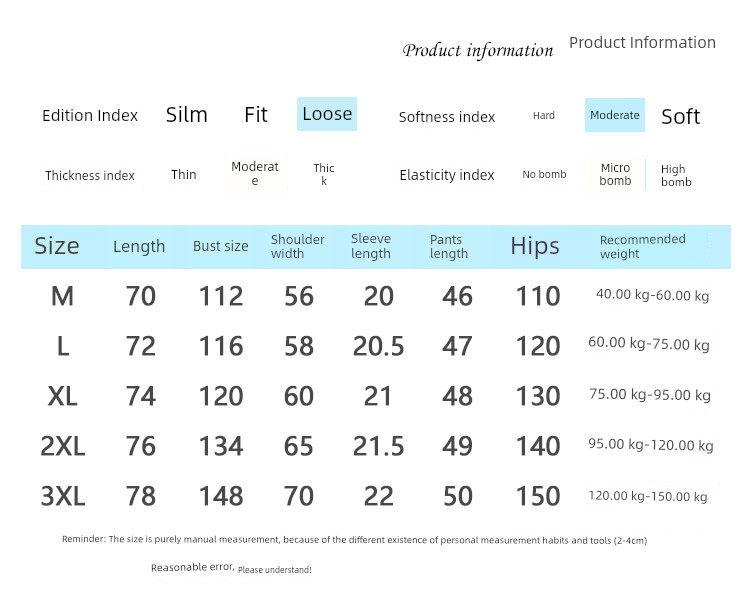Select the Recommended weight column header
The image size is (750, 592).
(642, 246)
